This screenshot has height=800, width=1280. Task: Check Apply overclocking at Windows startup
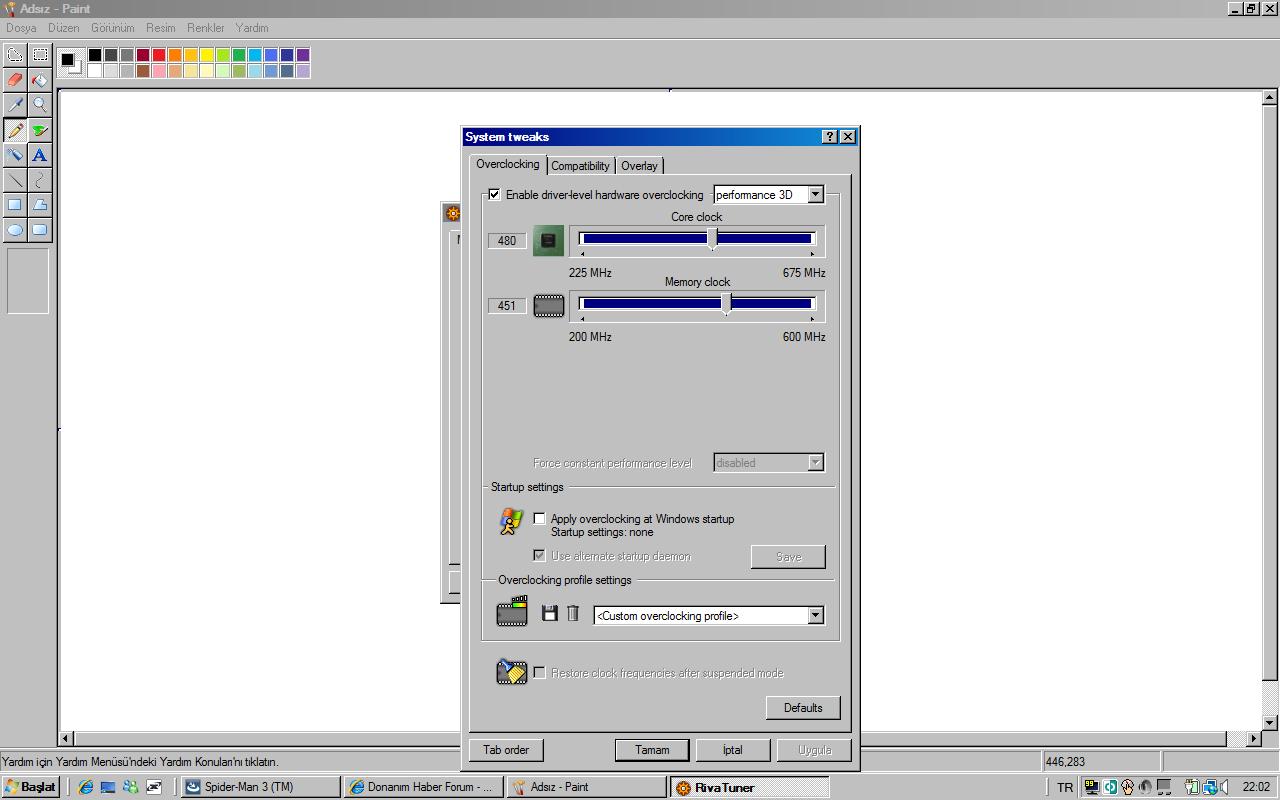point(540,518)
